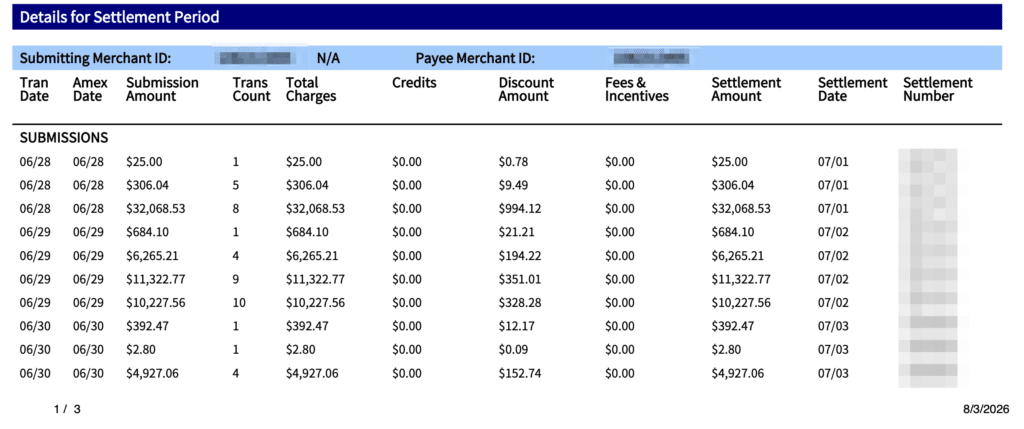The width and height of the screenshot is (1024, 429).
Task: Select Credits $0.00 in the $6,265.21 row
Action: 407,256
